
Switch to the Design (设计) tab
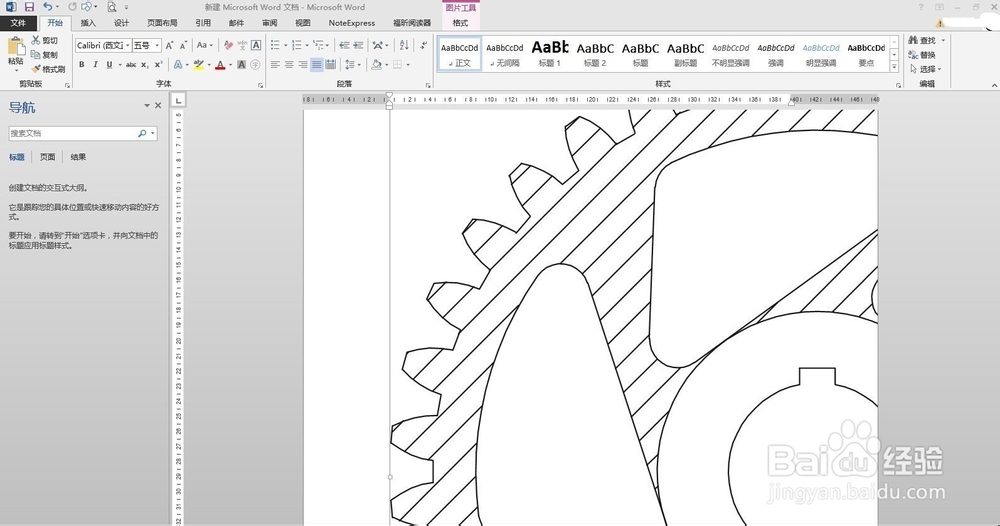point(121,23)
